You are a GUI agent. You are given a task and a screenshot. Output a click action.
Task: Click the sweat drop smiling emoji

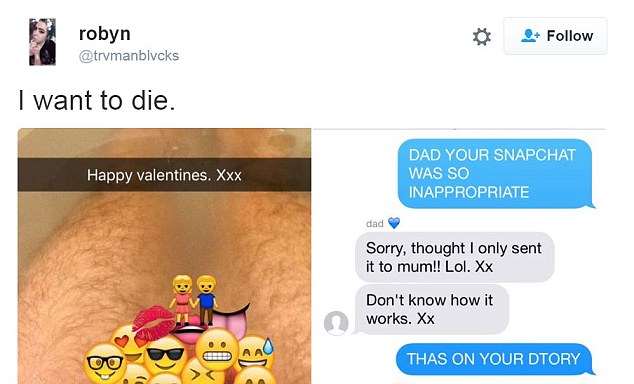(255, 353)
